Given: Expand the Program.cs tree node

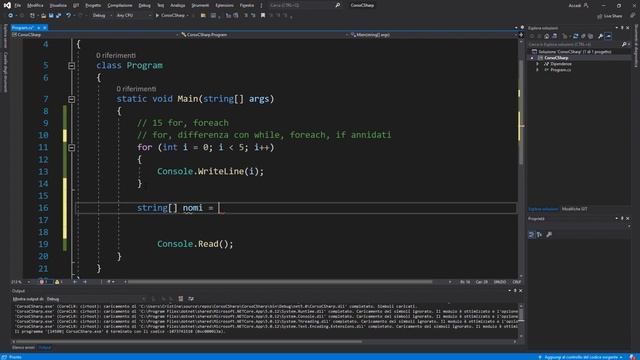Looking at the screenshot, I should point(537,70).
